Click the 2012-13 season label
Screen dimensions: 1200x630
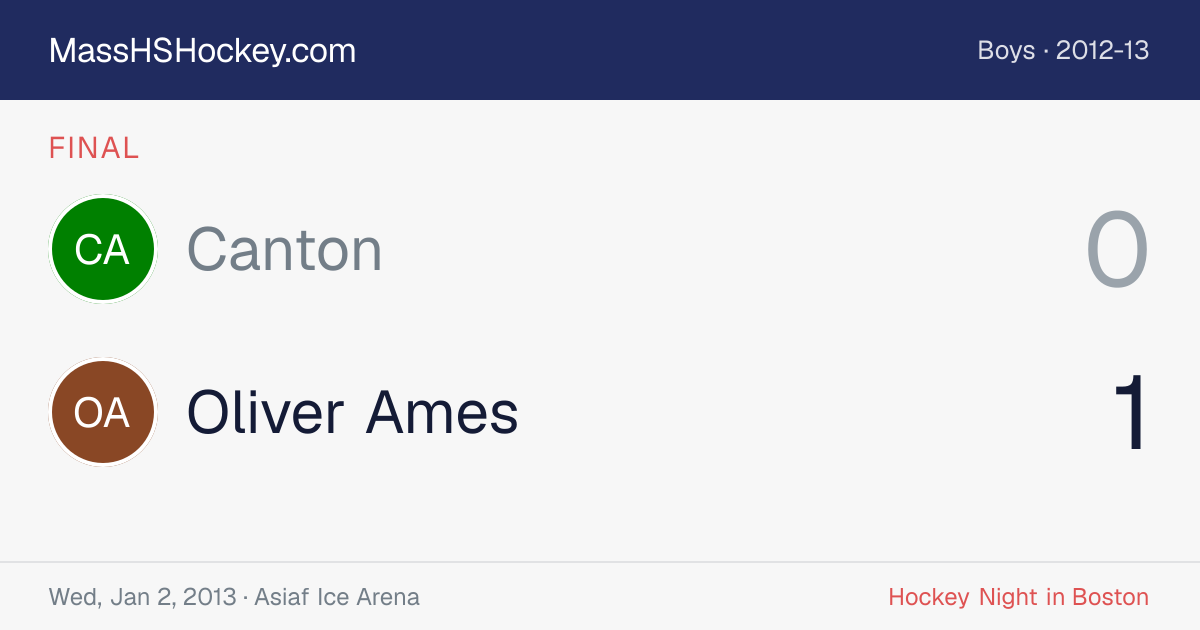pyautogui.click(x=1102, y=50)
